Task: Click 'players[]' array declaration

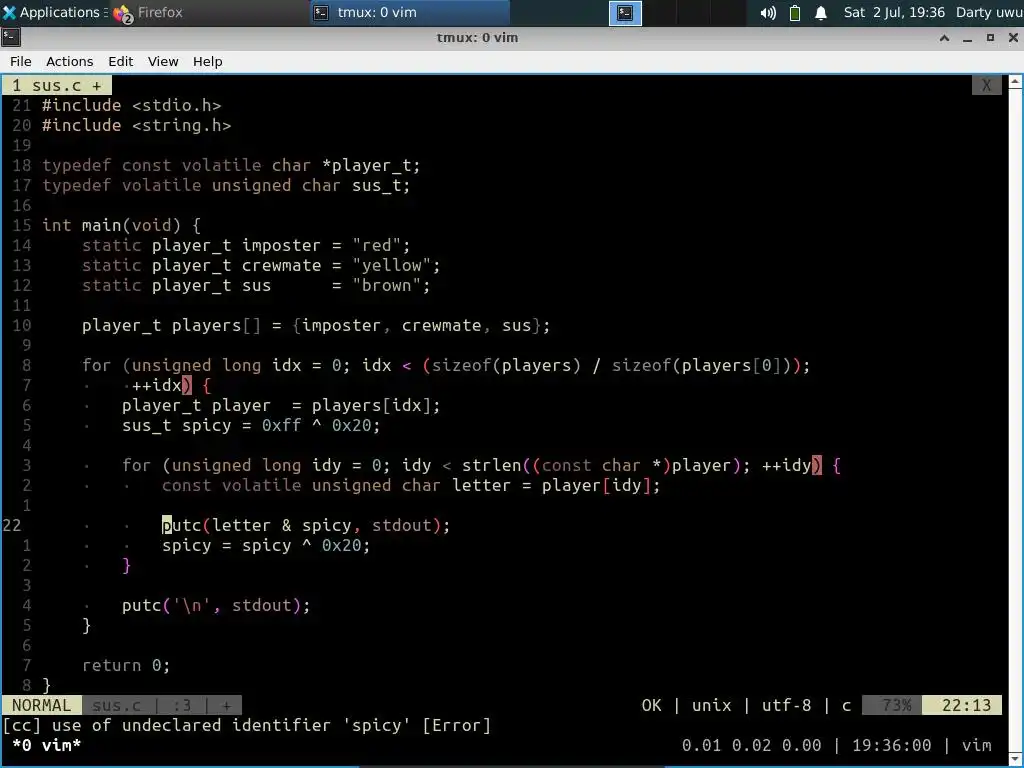Action: (x=216, y=325)
